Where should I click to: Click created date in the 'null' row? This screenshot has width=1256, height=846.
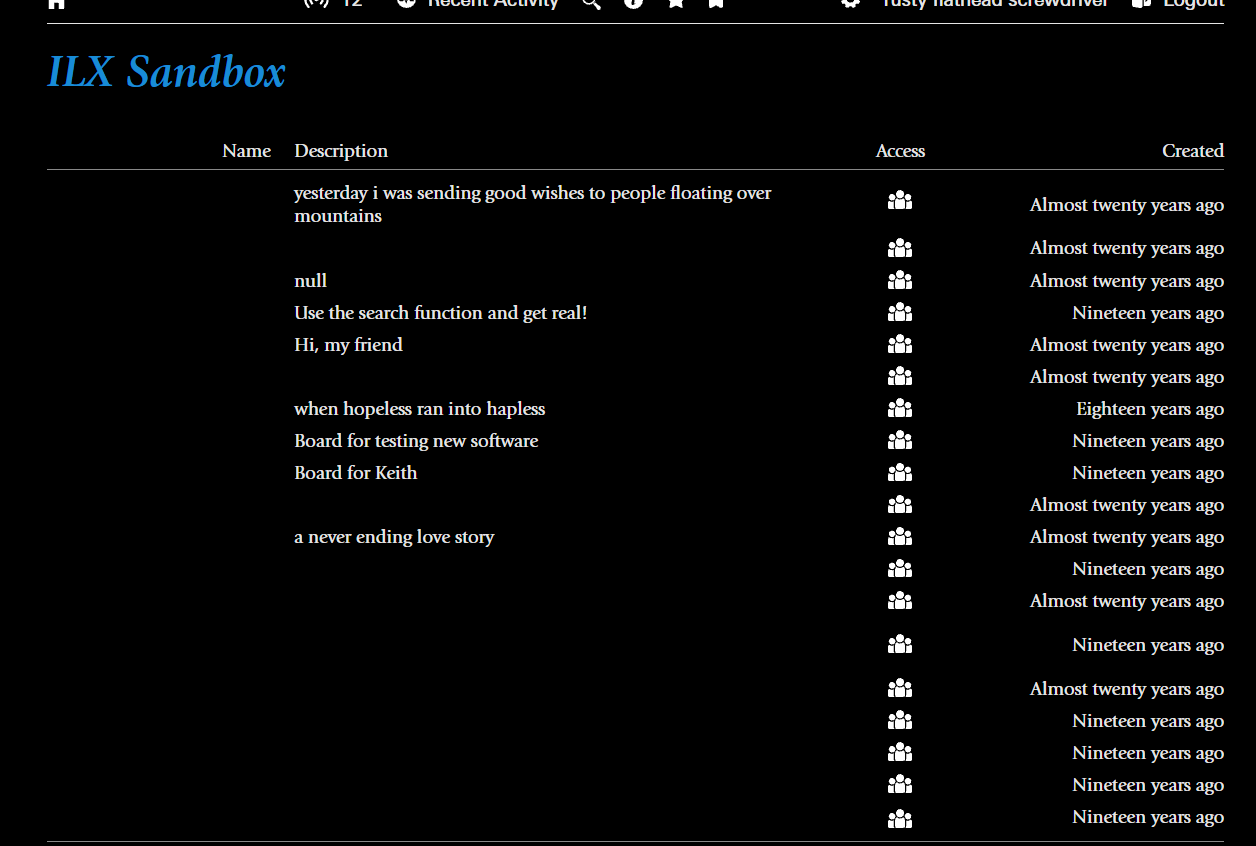click(1127, 281)
